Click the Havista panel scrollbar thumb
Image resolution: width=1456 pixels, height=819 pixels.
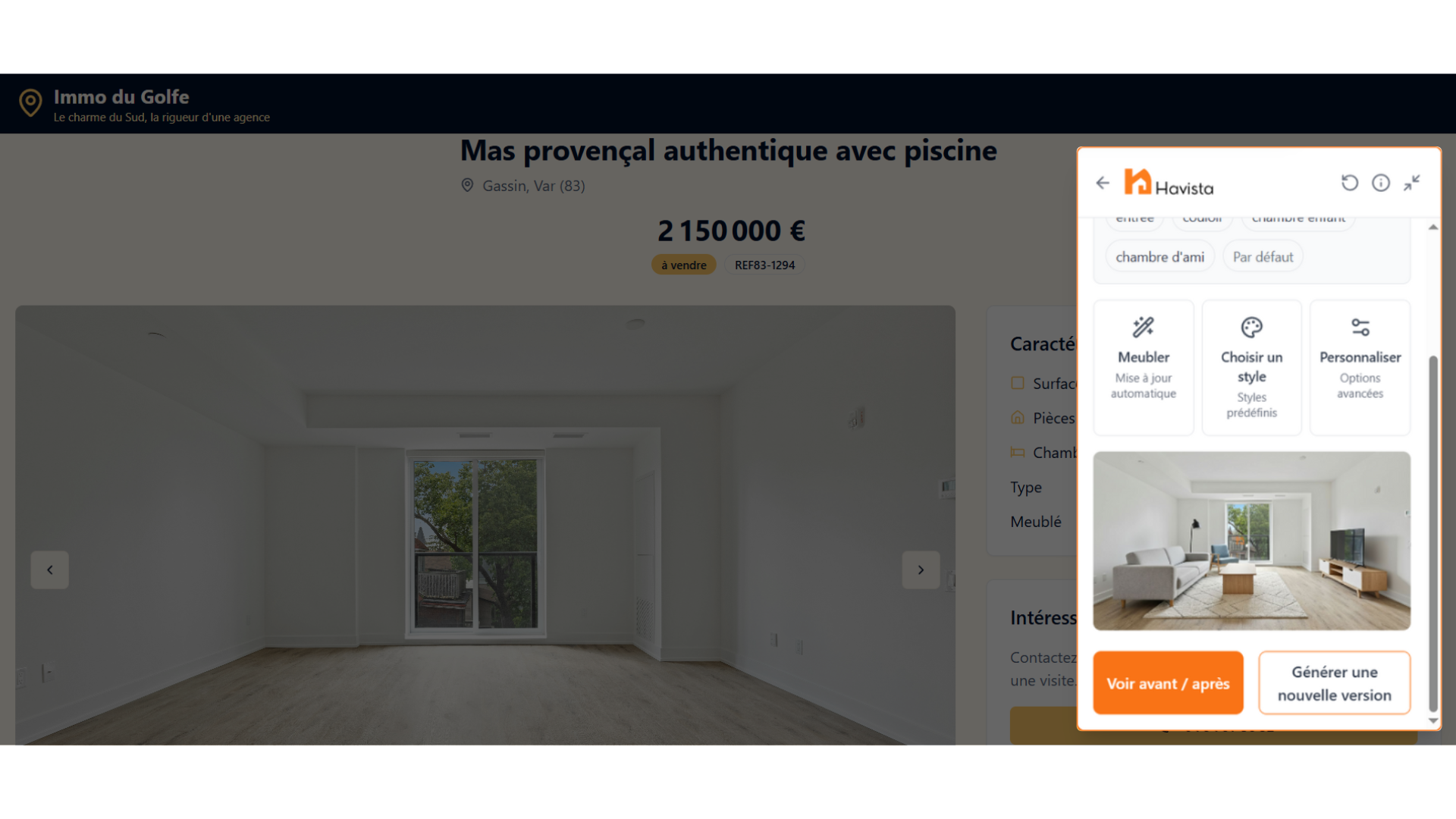[1432, 533]
